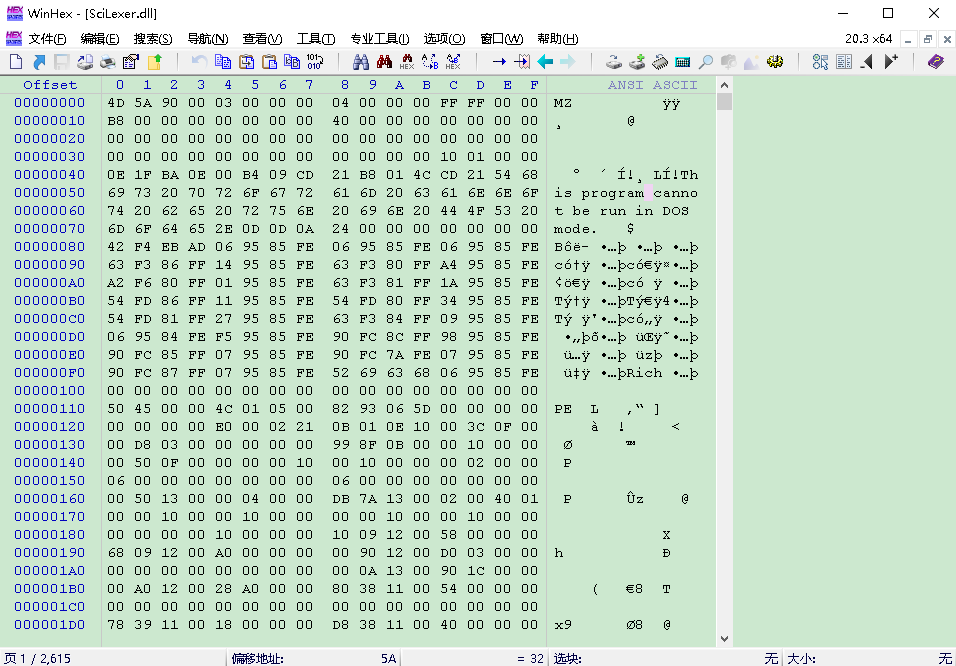Screen dimensions: 956x666
Task: Click ASCII text 'PE' in row 00000110
Action: coord(563,409)
